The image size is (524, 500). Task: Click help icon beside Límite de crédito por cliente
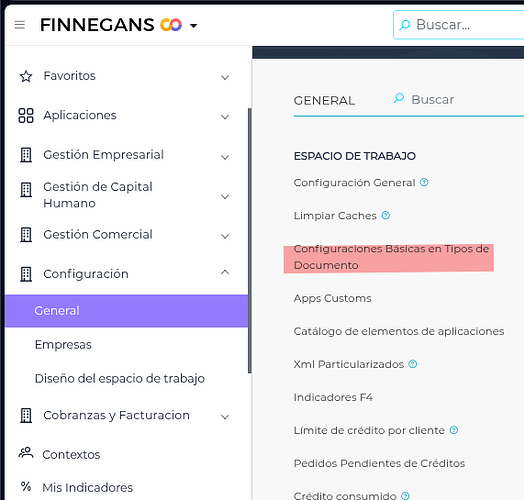pos(453,430)
